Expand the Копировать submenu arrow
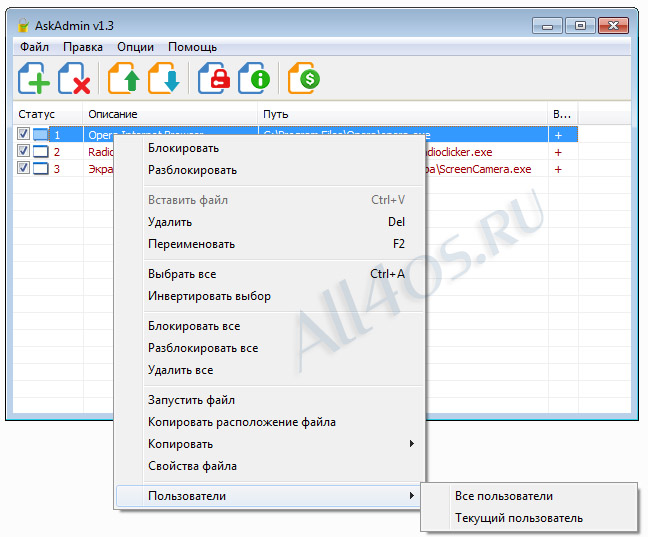The image size is (648, 537). point(411,444)
